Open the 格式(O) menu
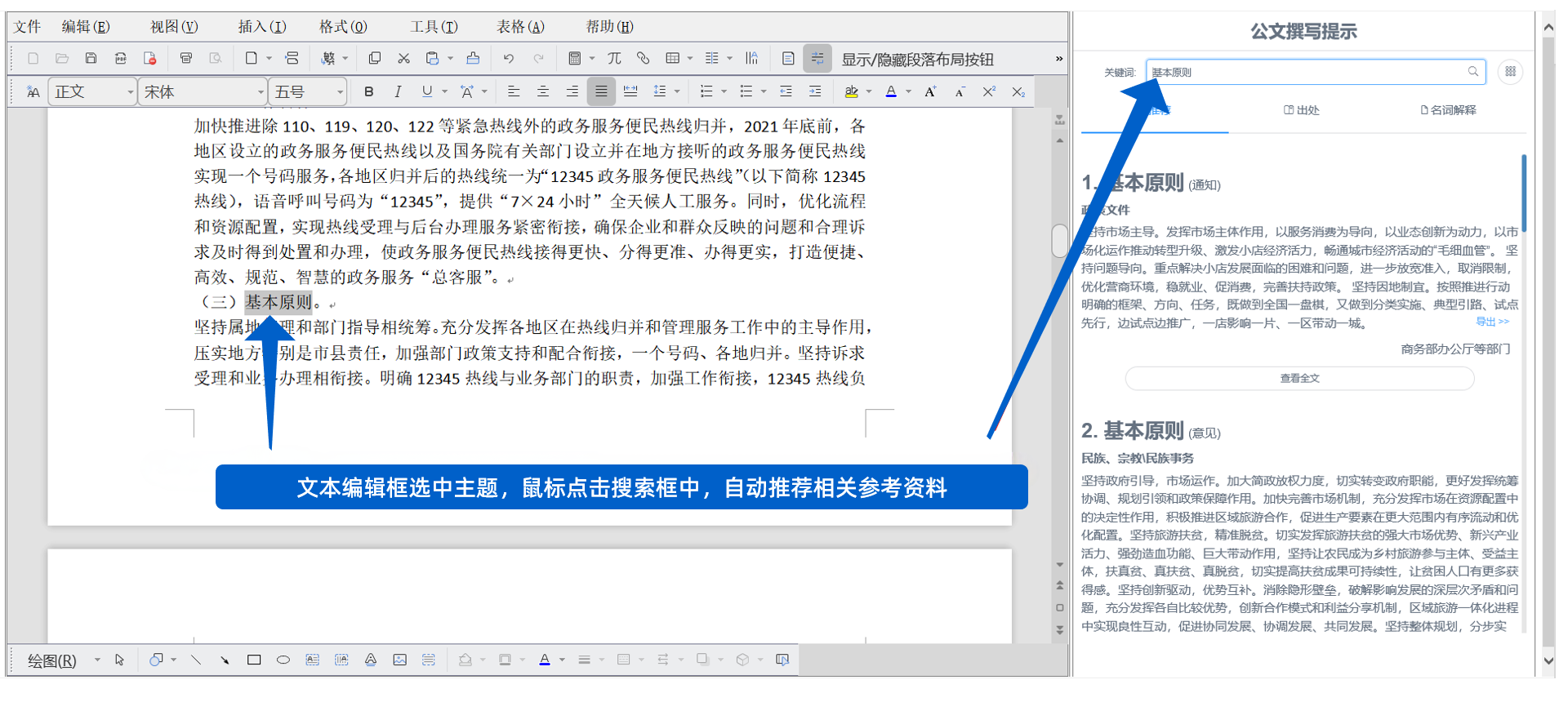The width and height of the screenshot is (1568, 702). coord(343,27)
